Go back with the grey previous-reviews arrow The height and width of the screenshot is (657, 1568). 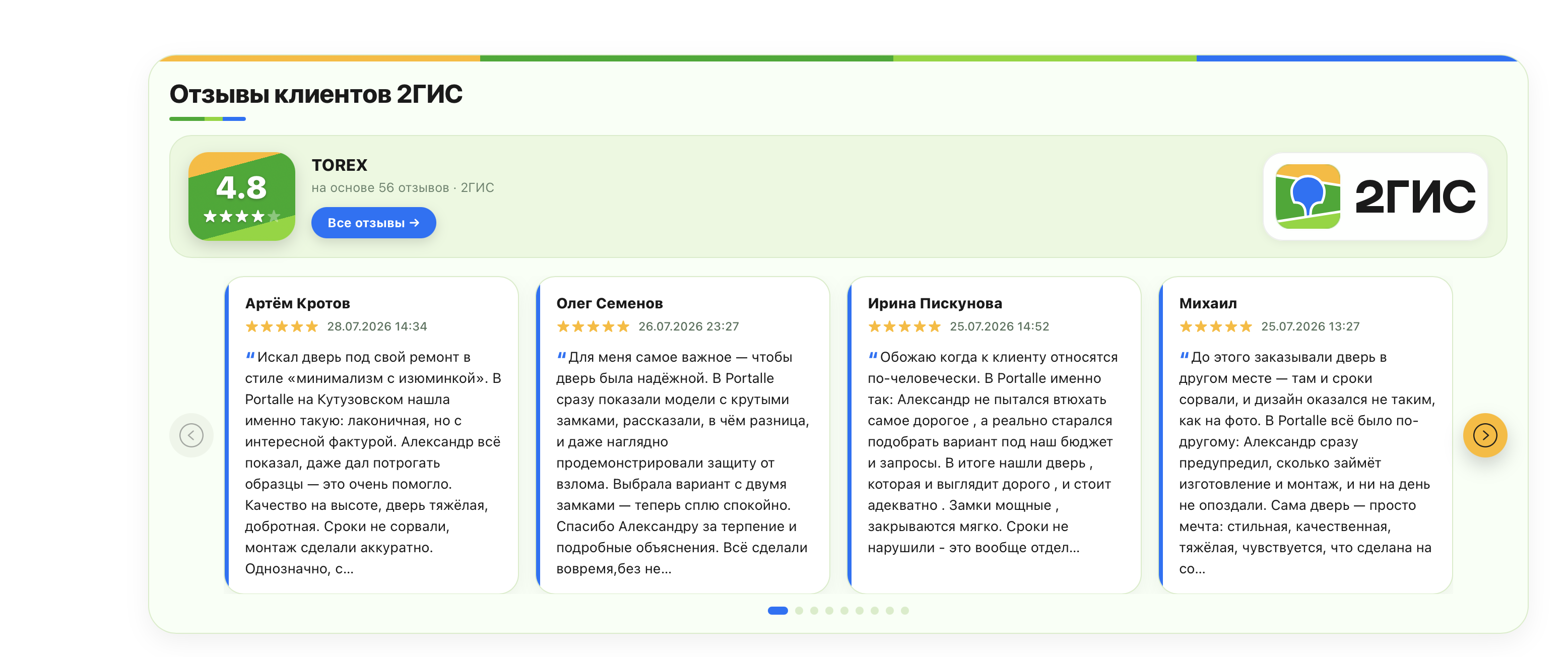pyautogui.click(x=191, y=435)
